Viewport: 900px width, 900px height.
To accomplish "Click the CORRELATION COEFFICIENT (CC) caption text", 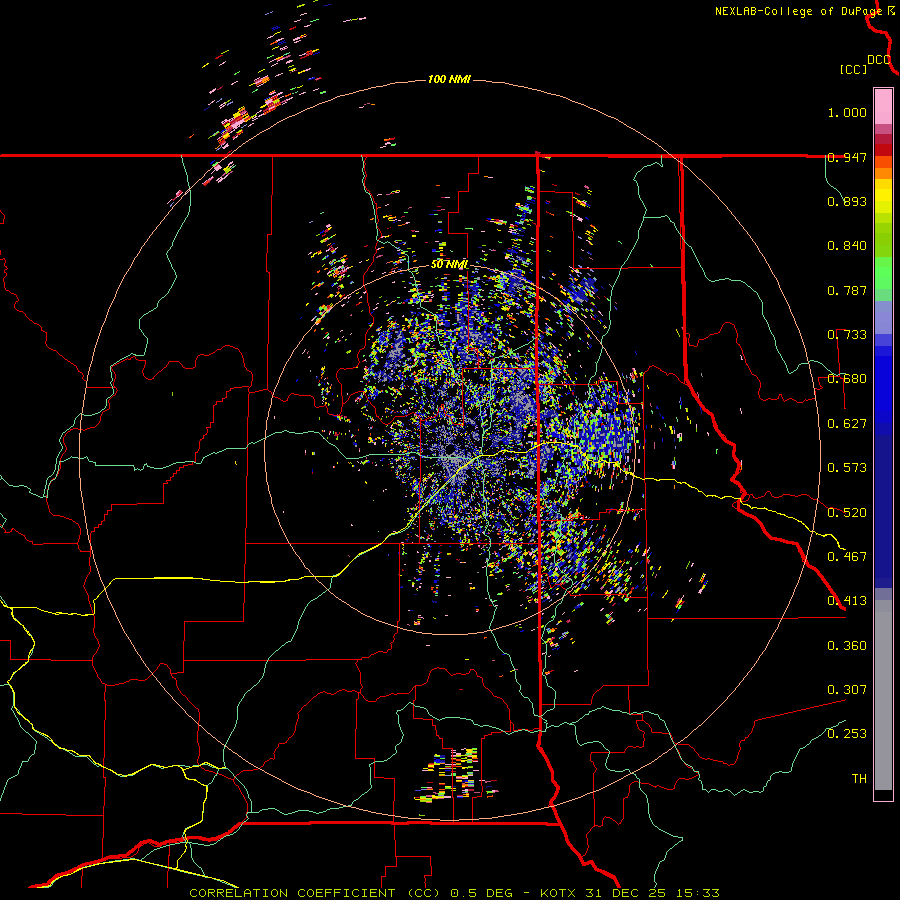I will coord(316,893).
